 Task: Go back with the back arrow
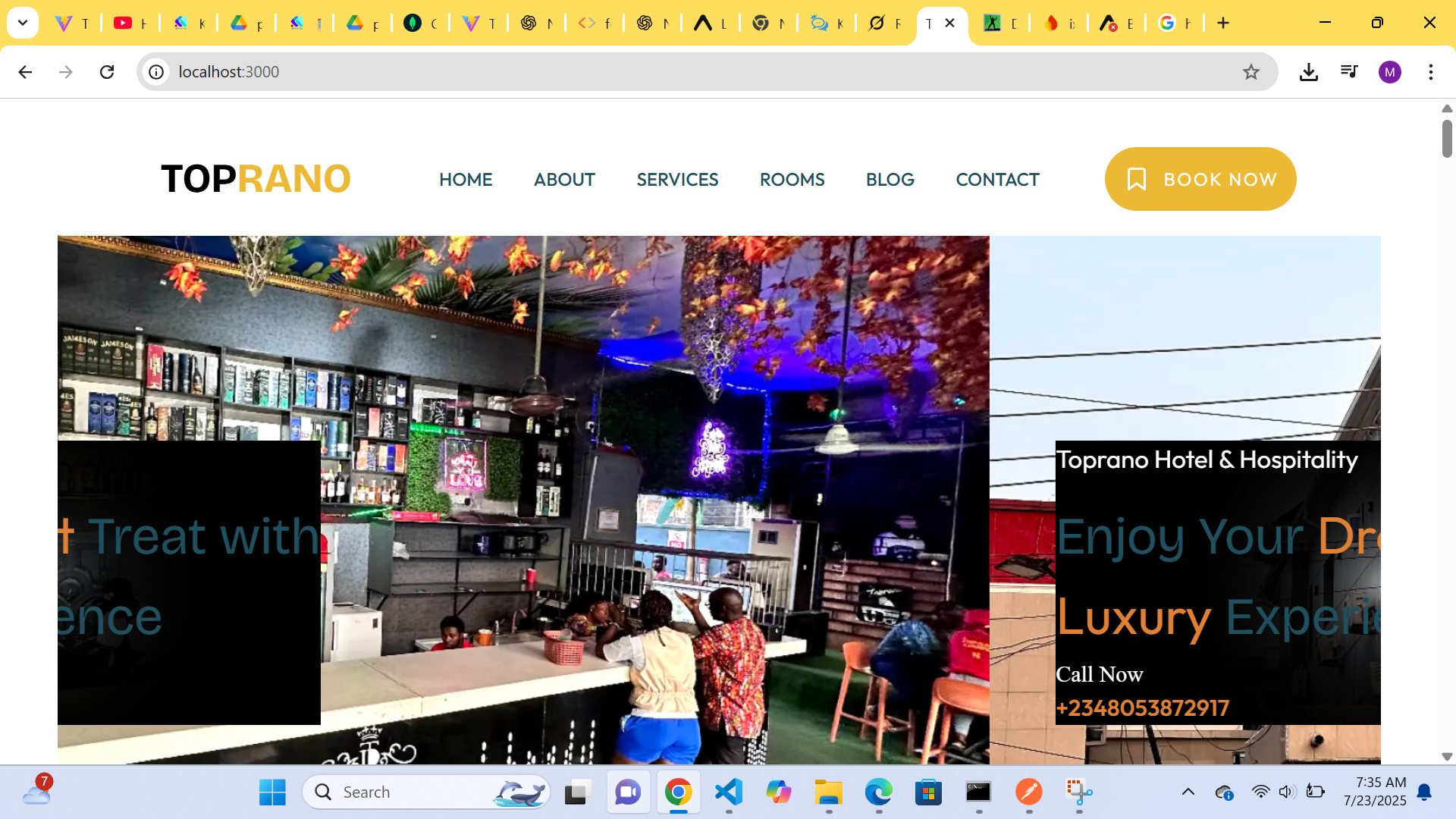point(25,72)
